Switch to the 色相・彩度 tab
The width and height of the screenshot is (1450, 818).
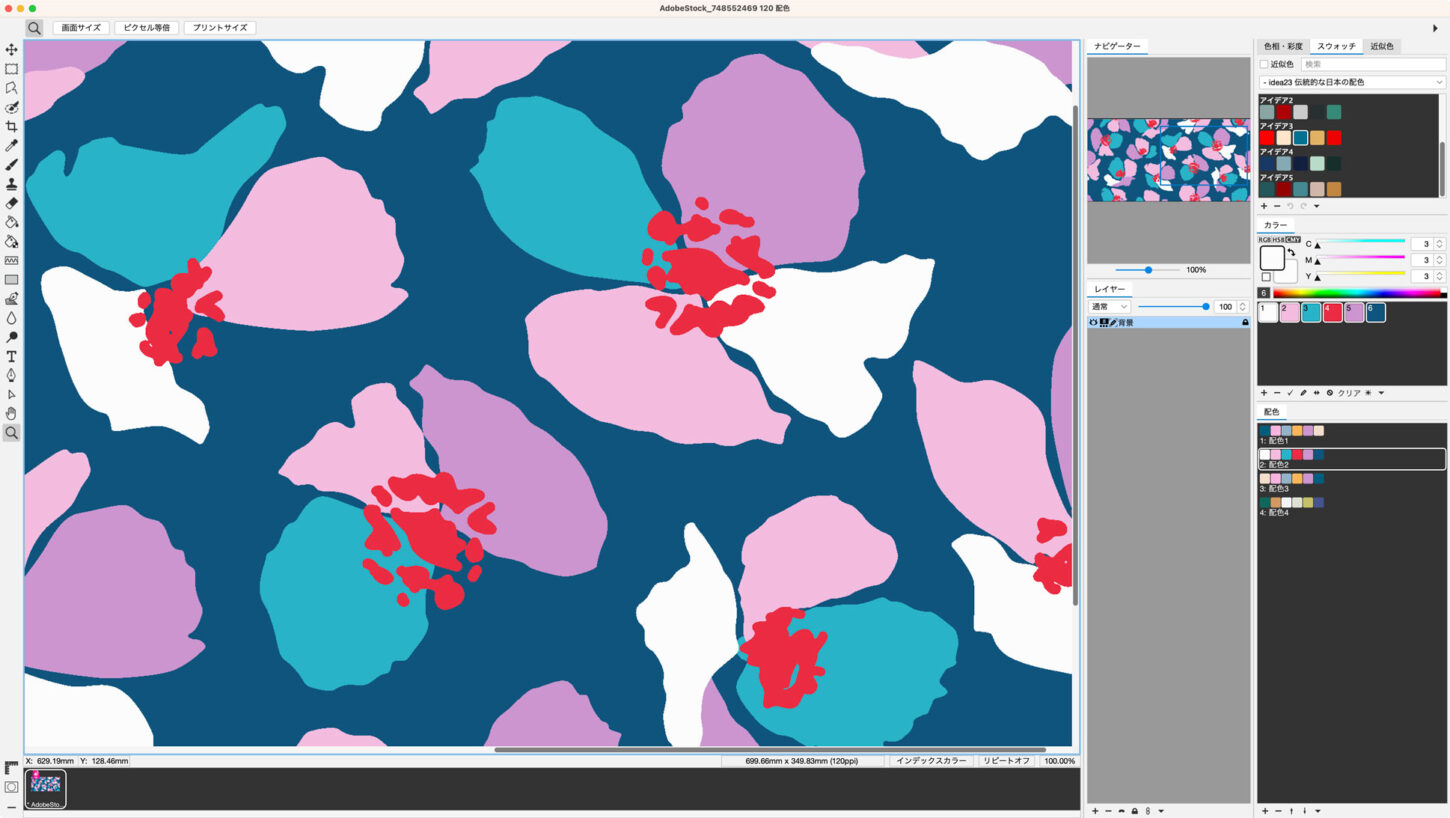tap(1282, 46)
